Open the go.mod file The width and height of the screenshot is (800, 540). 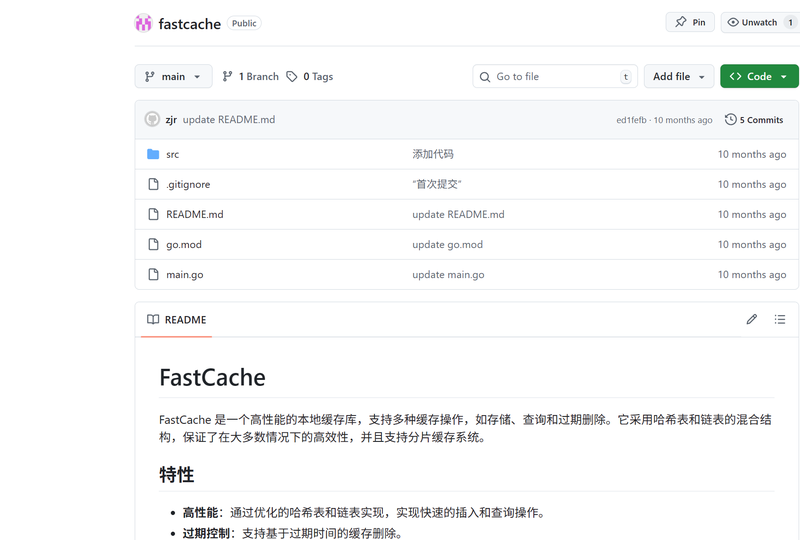184,244
